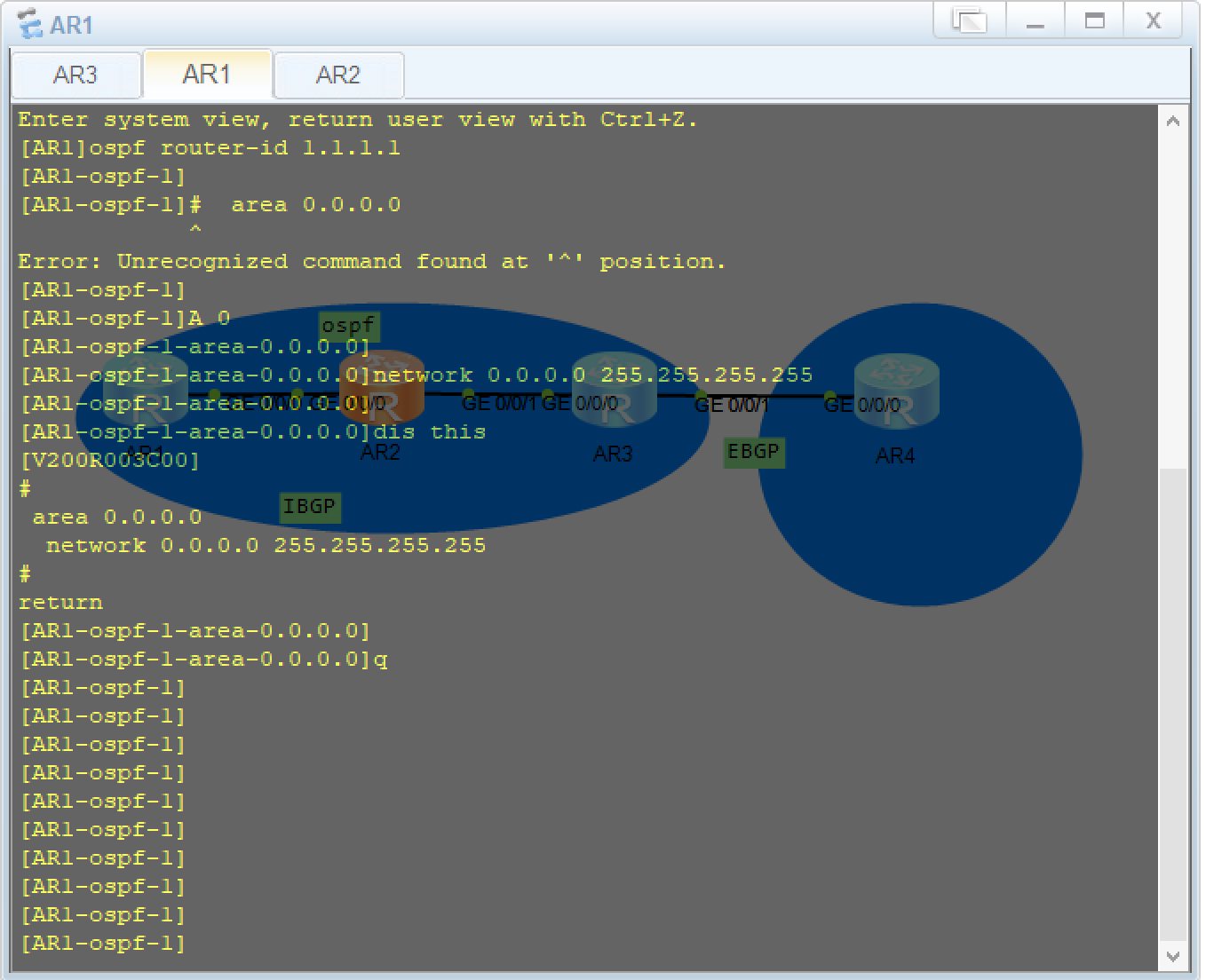Click the AR1 window title icon
The height and width of the screenshot is (980, 1206).
(x=30, y=24)
